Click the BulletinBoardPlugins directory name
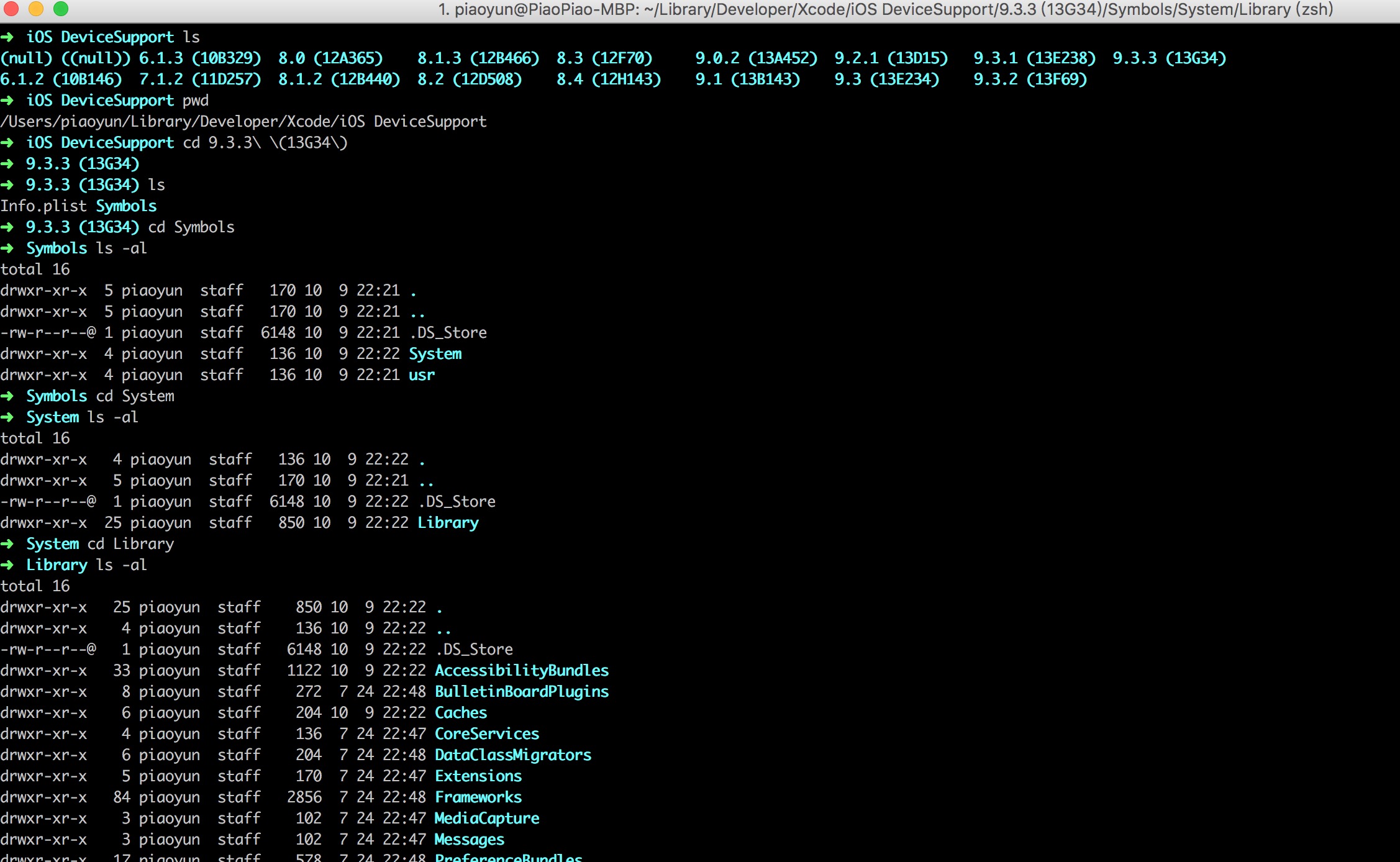Image resolution: width=1400 pixels, height=862 pixels. (x=522, y=692)
